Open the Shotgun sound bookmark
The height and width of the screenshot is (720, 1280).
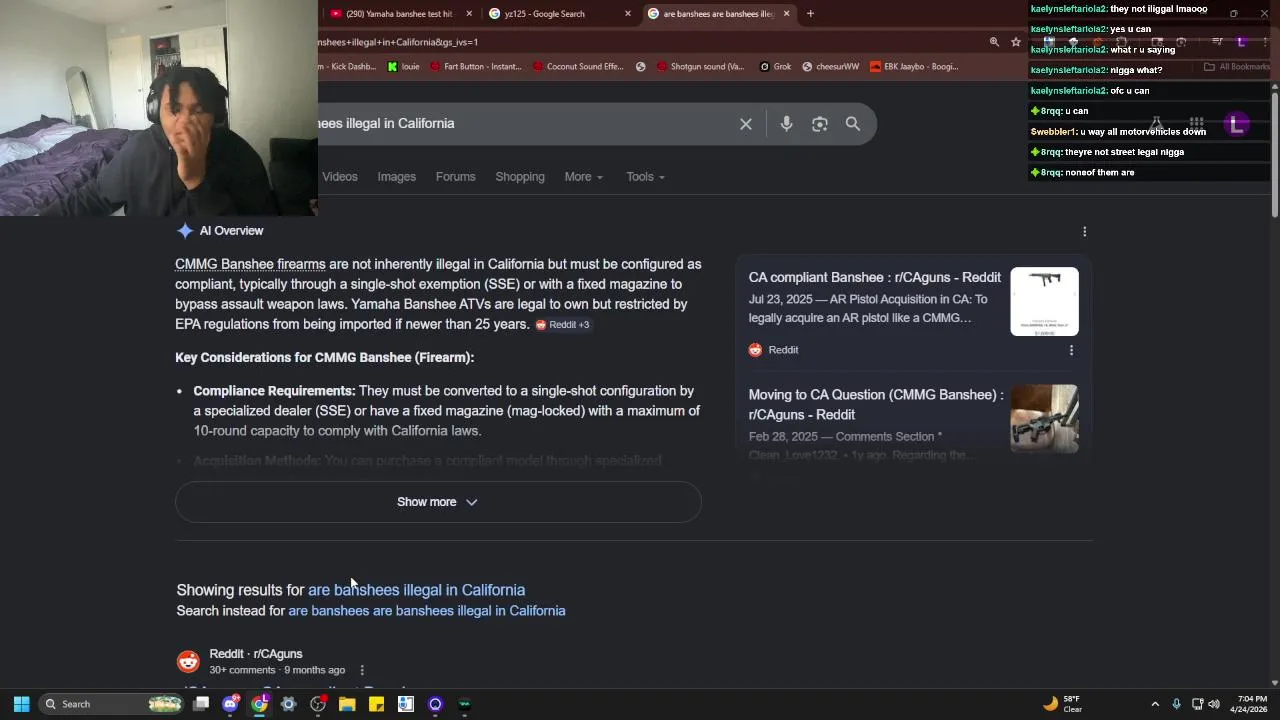tap(700, 67)
